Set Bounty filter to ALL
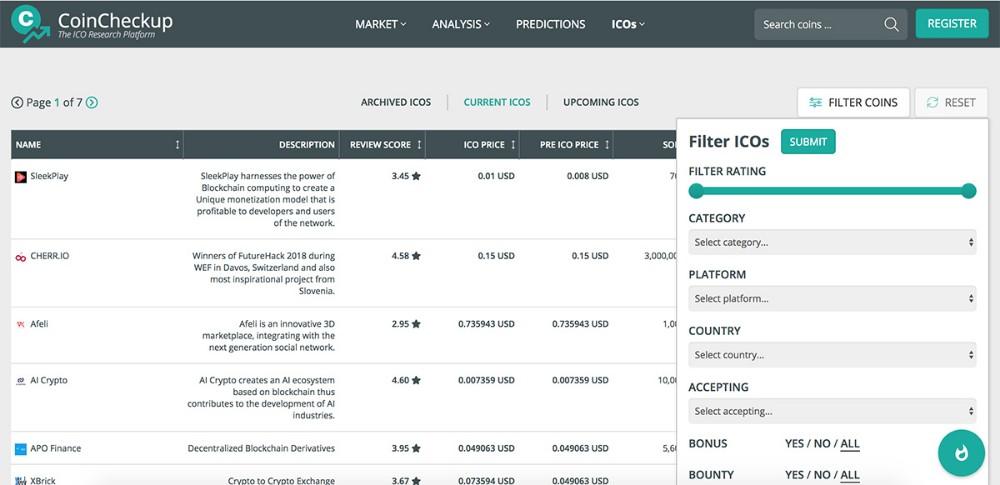The image size is (1000, 485). 849,475
